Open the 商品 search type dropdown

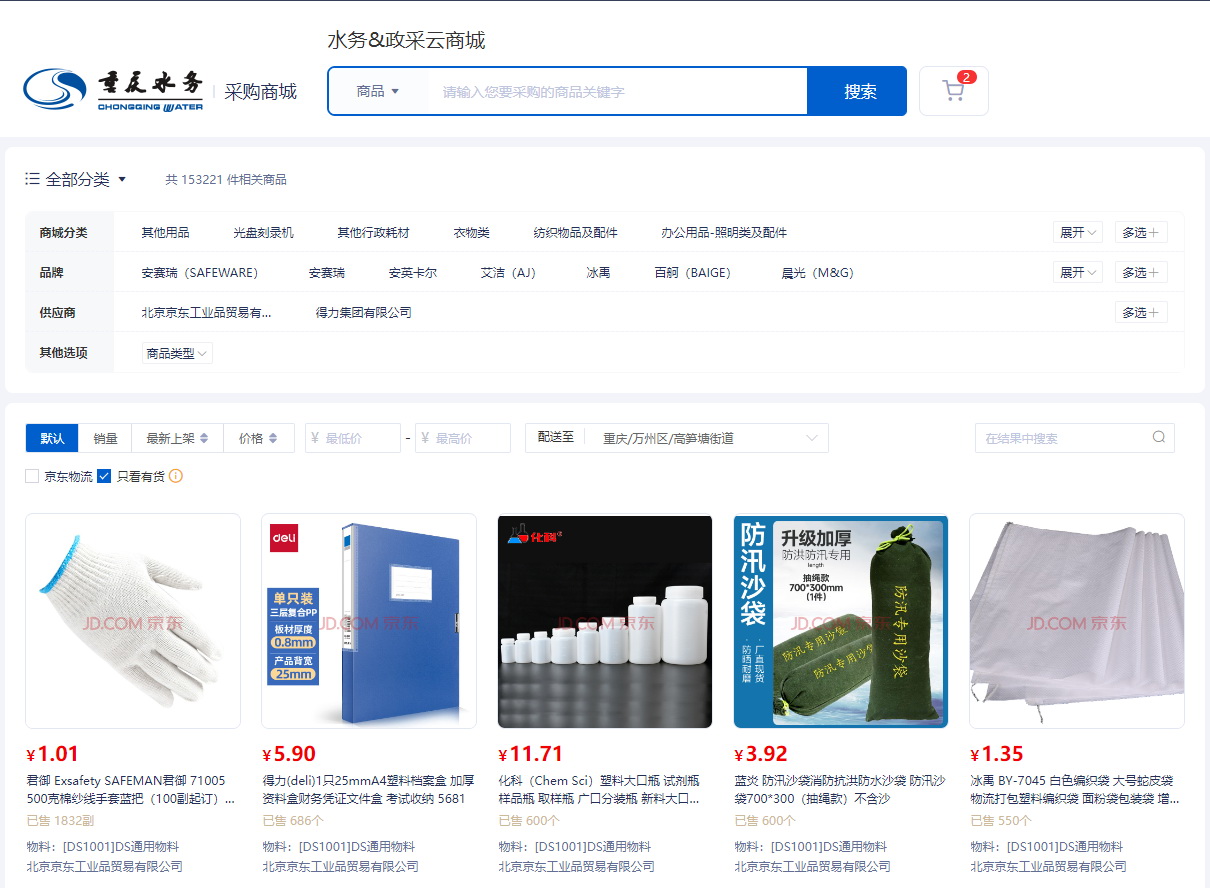click(x=378, y=91)
